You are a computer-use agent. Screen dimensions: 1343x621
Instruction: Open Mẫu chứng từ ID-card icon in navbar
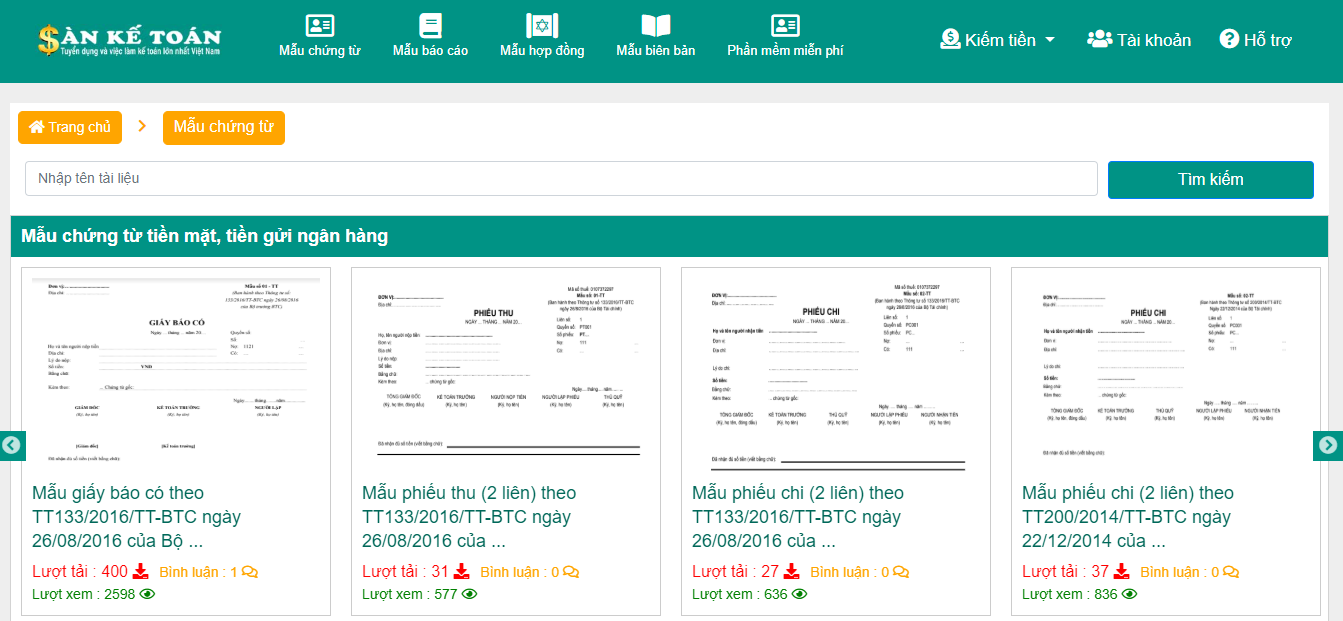point(320,26)
